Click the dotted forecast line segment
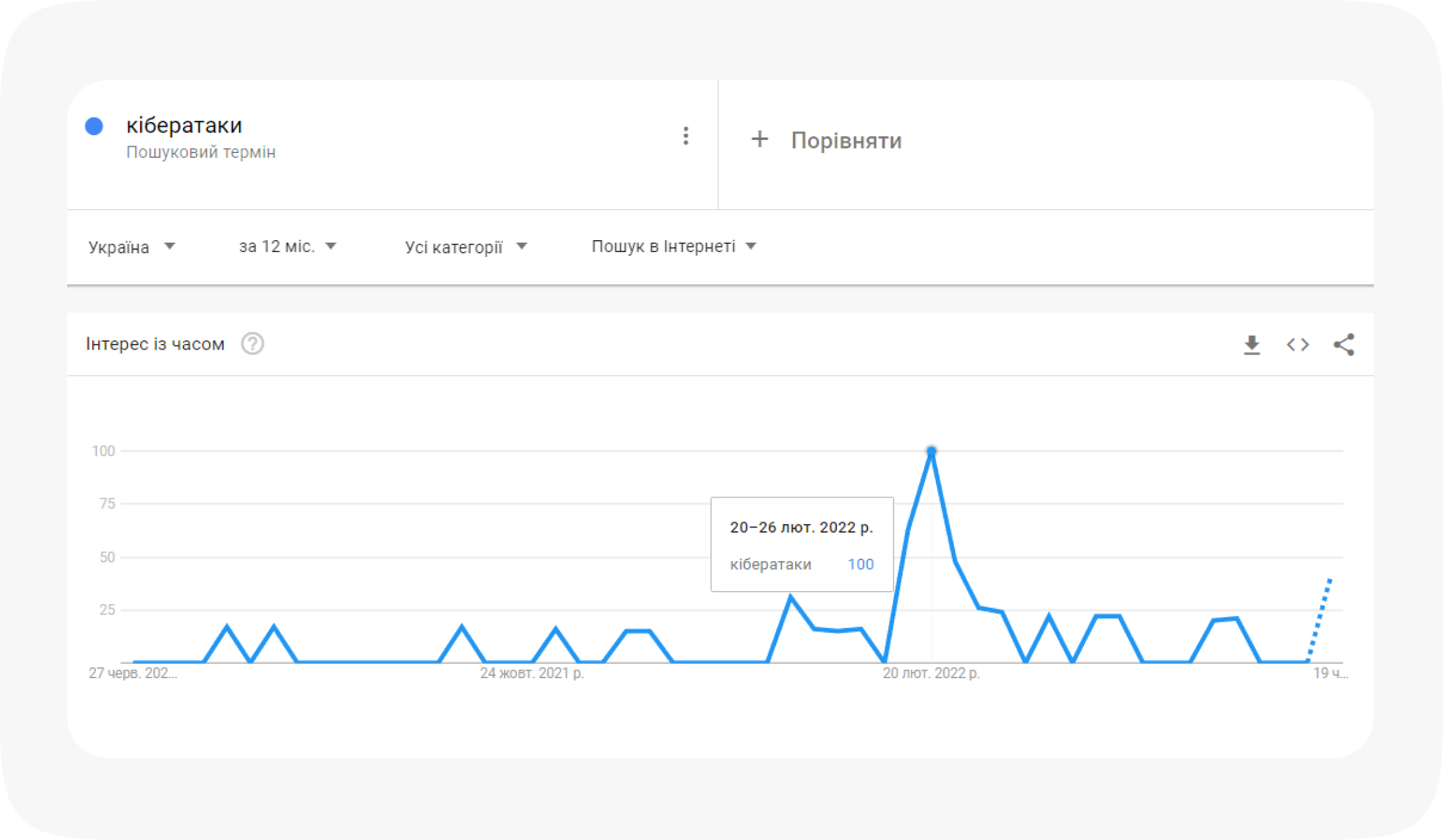This screenshot has height=840, width=1443. 1319,620
